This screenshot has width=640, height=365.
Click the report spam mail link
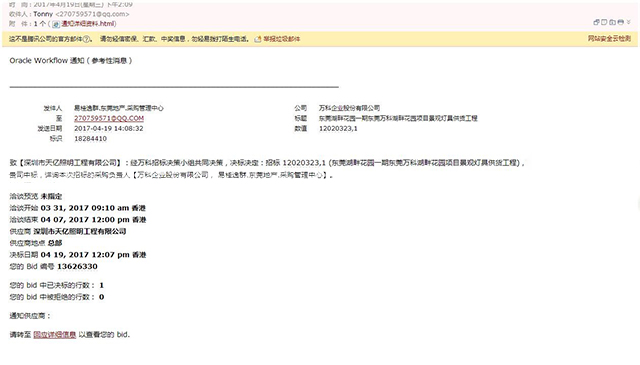coord(282,39)
